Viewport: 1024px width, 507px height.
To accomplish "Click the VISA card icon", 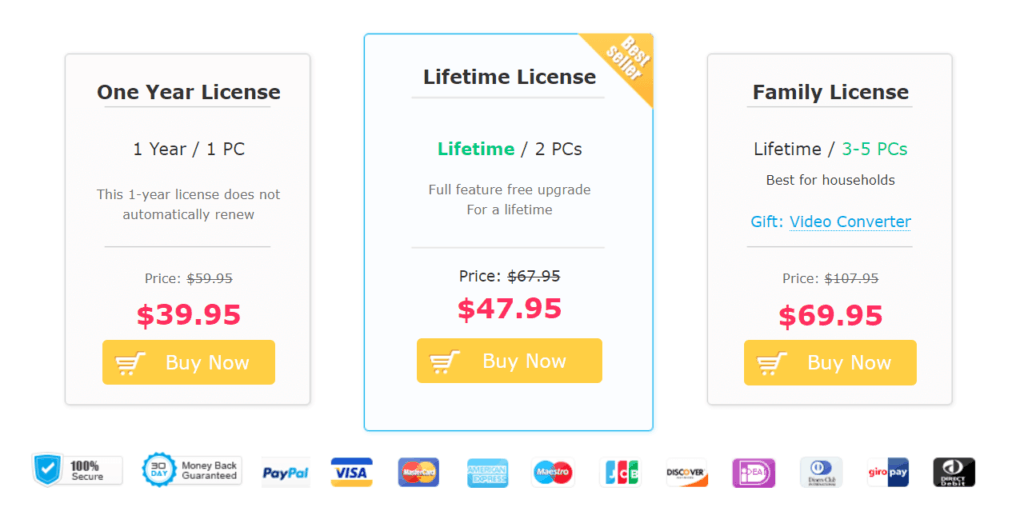I will click(351, 472).
